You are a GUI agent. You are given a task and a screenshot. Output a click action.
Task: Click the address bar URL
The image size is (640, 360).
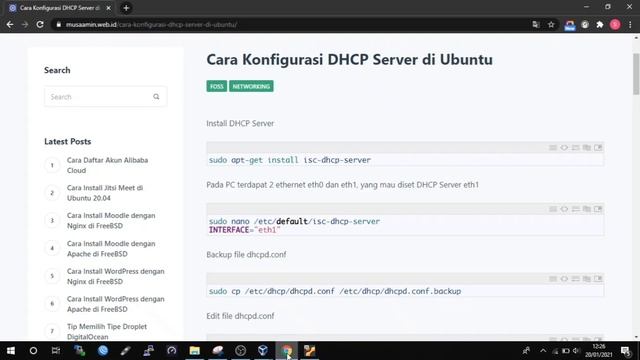pyautogui.click(x=151, y=24)
